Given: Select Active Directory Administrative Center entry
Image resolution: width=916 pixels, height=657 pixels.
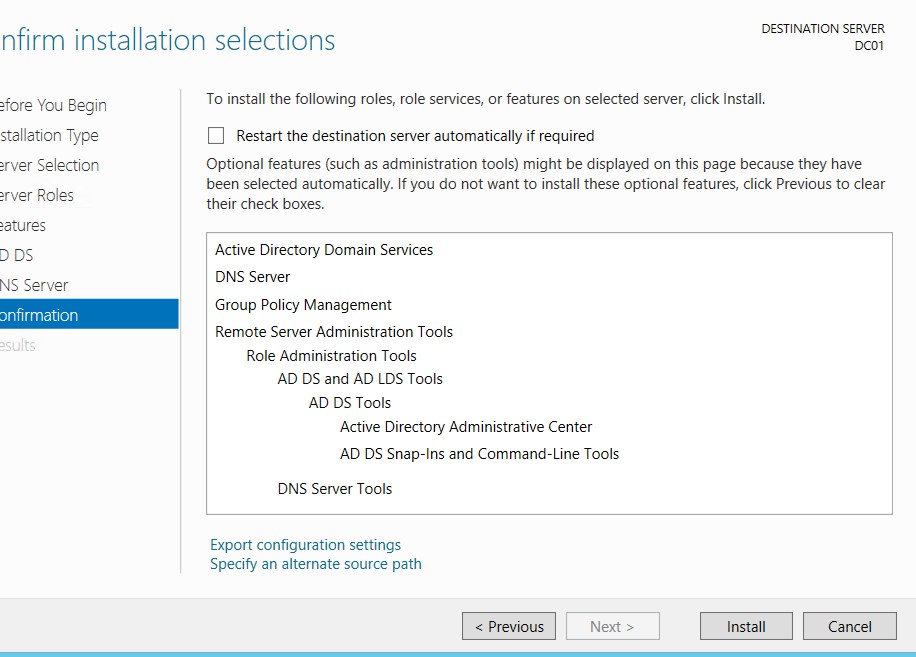Looking at the screenshot, I should point(466,427).
